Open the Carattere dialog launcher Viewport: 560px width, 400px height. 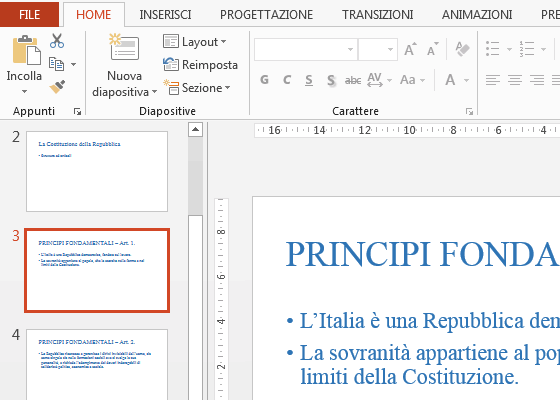pyautogui.click(x=469, y=112)
